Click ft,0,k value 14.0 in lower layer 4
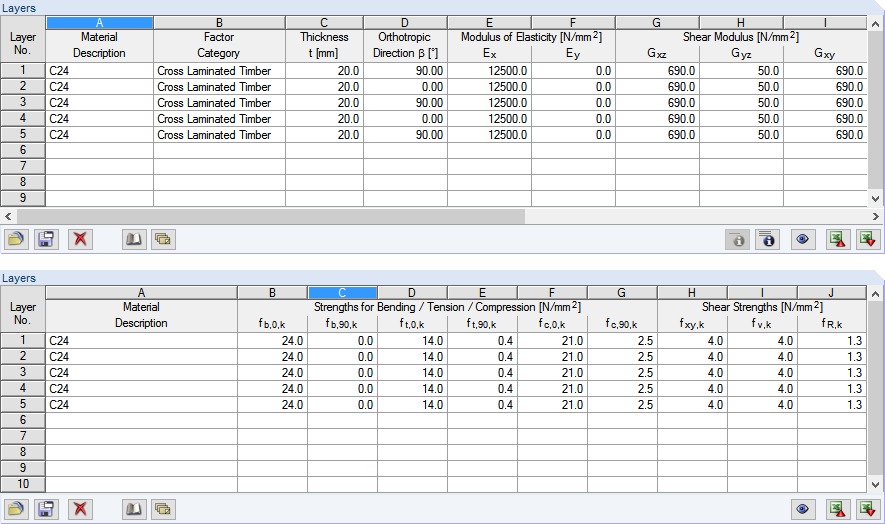This screenshot has width=885, height=524. [x=413, y=388]
